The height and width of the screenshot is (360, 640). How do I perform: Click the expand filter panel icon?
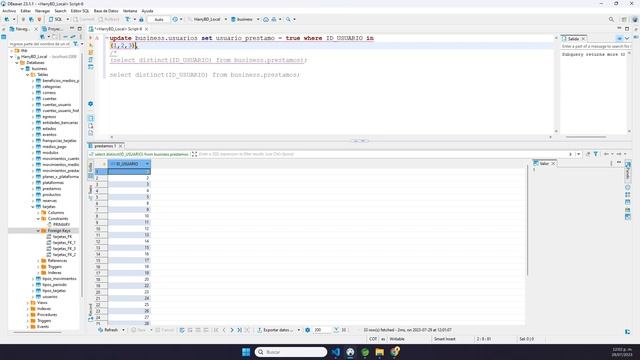pos(194,154)
